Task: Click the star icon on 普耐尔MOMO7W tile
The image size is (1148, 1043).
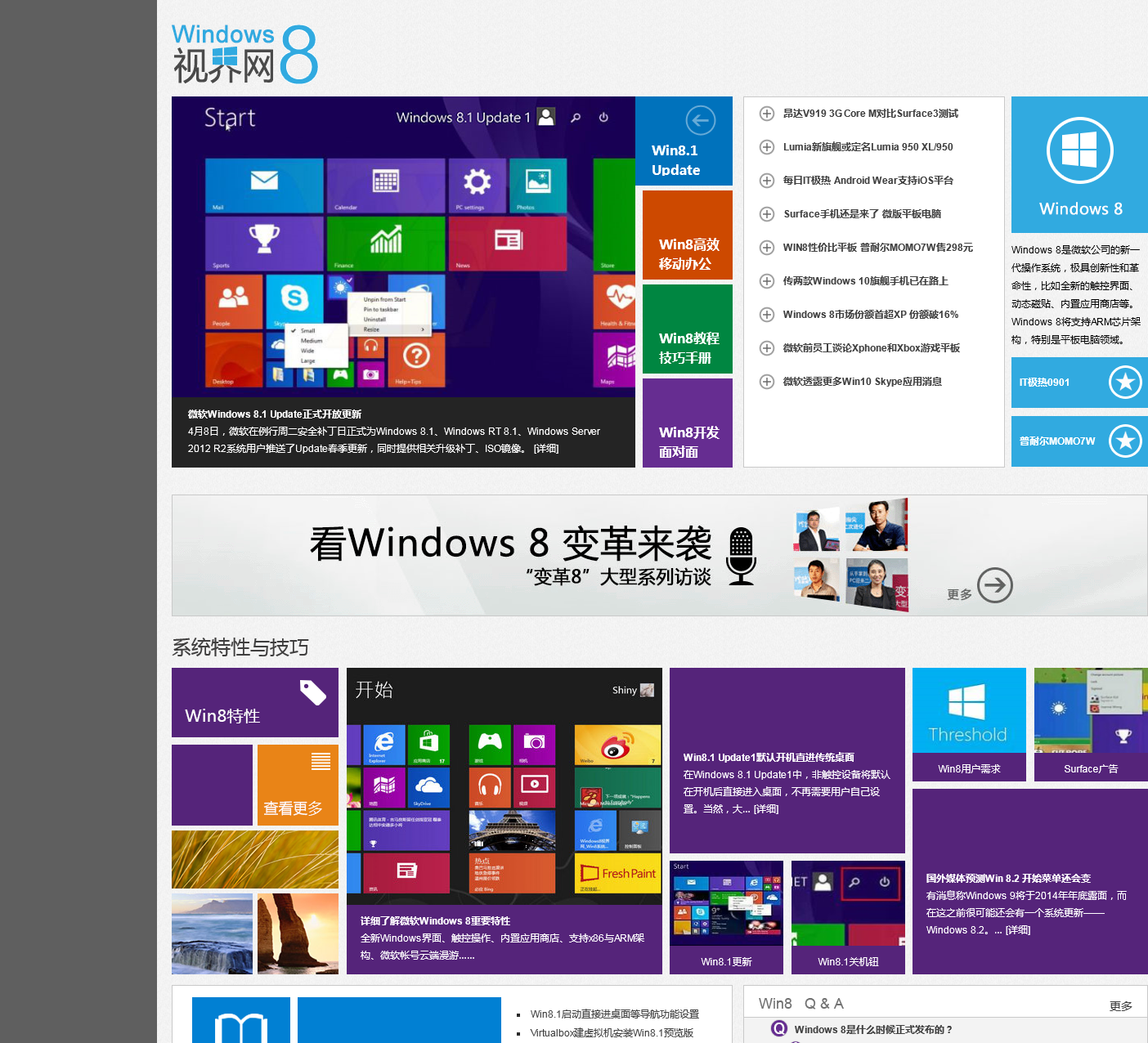Action: [x=1125, y=441]
